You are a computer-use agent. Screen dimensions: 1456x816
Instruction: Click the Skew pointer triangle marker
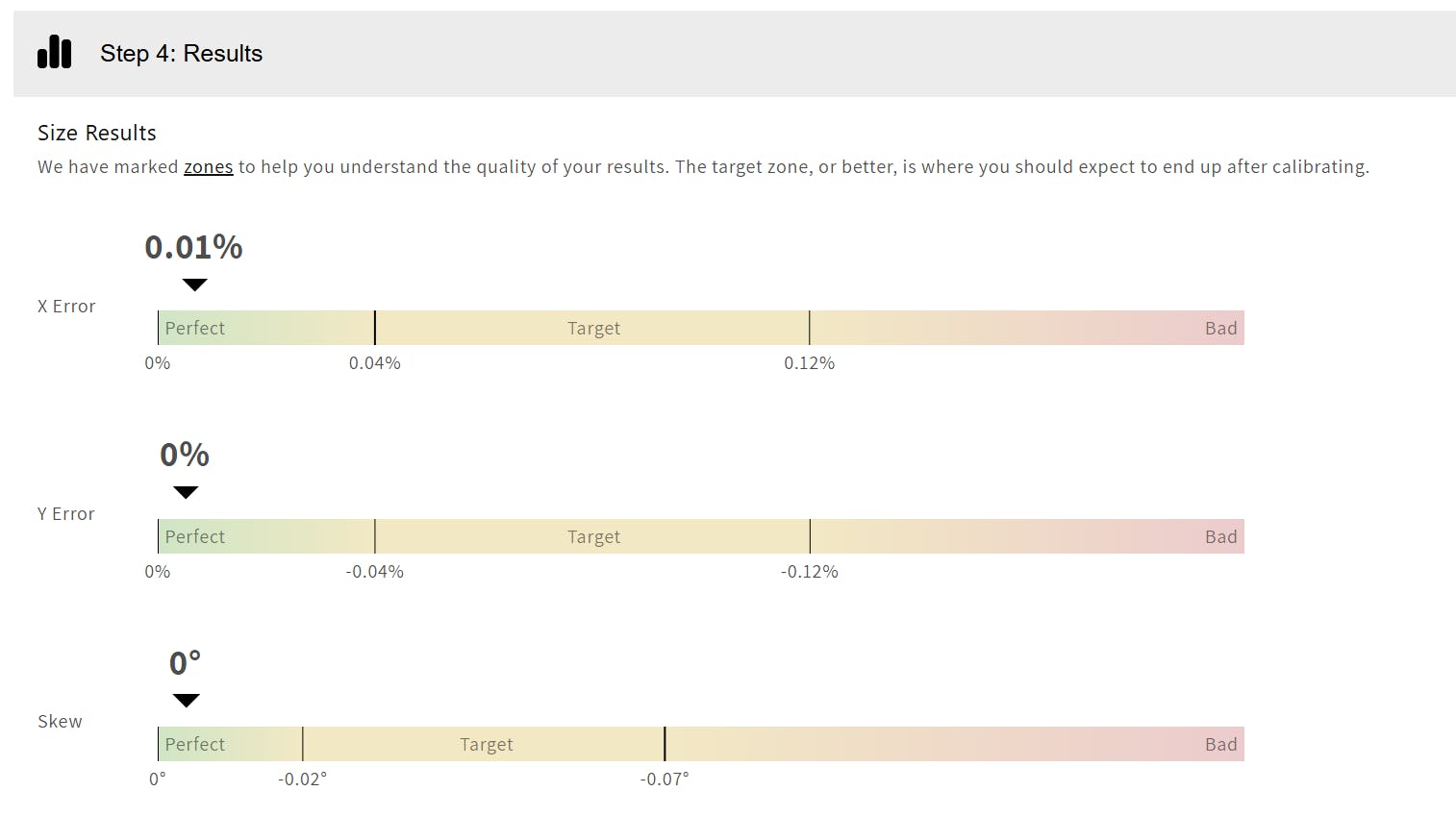(186, 700)
